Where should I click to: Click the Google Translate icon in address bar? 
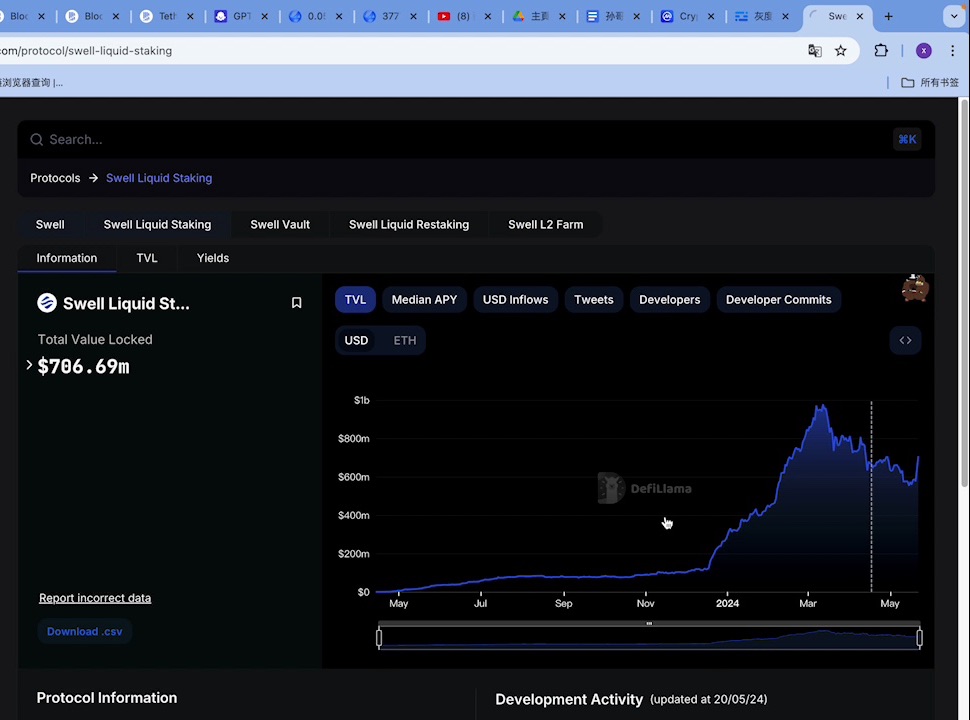coord(815,51)
